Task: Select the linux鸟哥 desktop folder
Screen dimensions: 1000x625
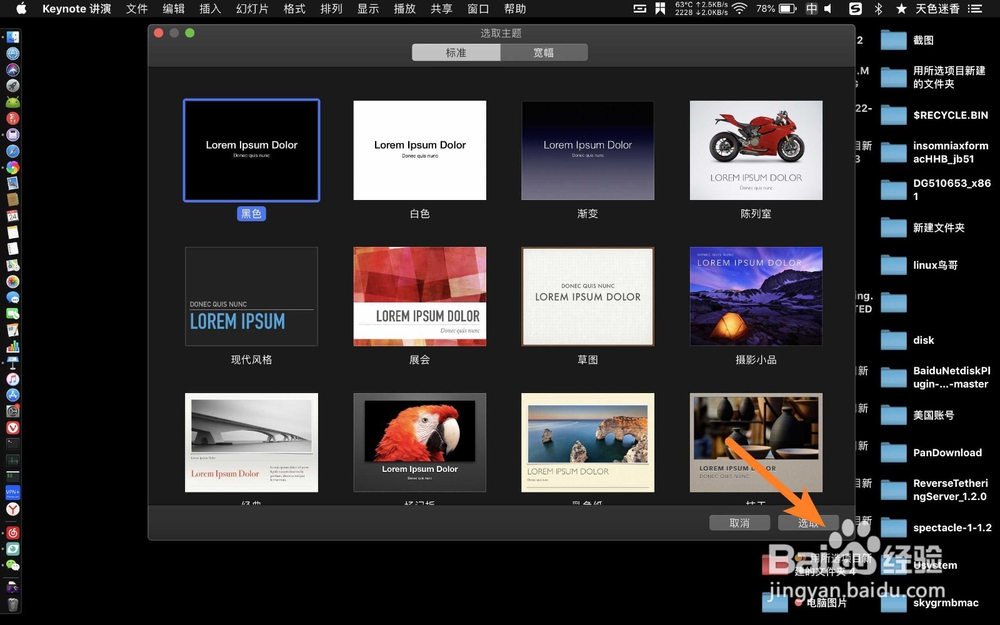Action: click(893, 265)
